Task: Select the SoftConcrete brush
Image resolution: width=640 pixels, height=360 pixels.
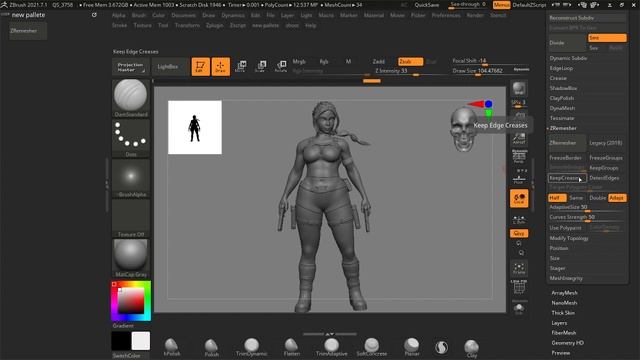Action: pyautogui.click(x=371, y=347)
